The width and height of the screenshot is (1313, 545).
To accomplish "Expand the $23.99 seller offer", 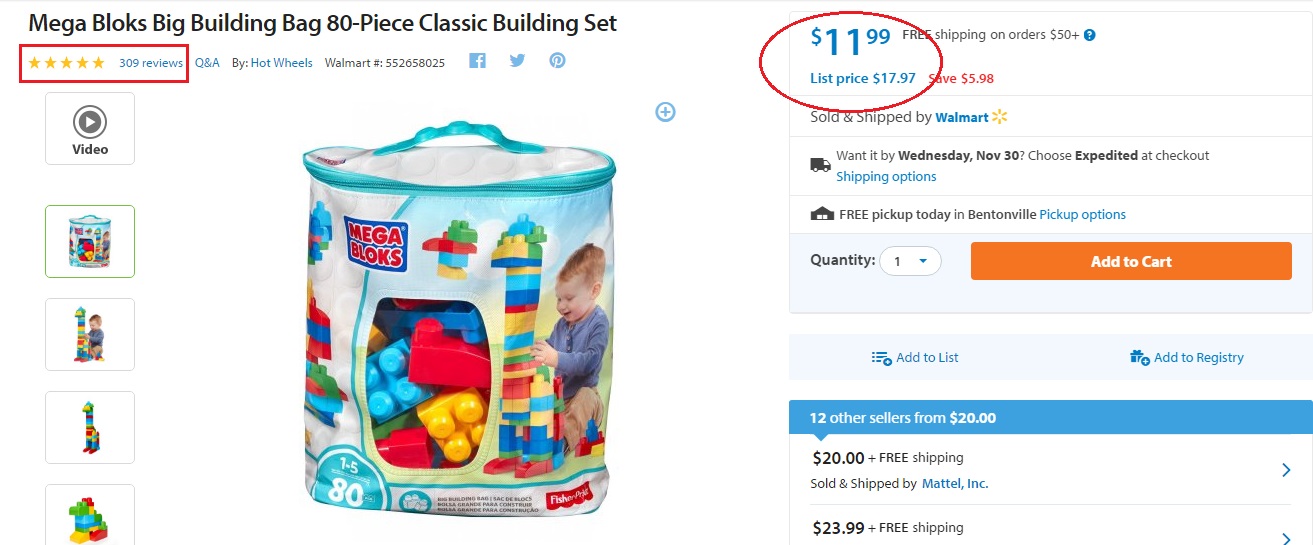I will pos(1286,536).
